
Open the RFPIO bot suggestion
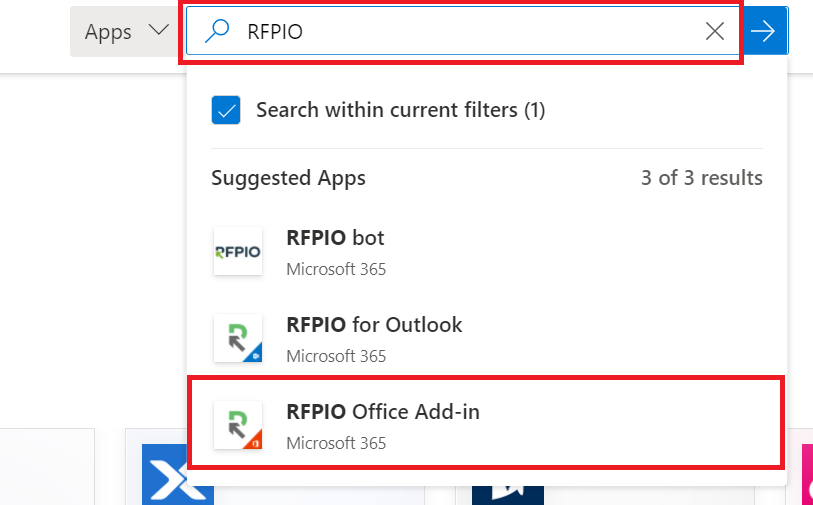pyautogui.click(x=487, y=252)
